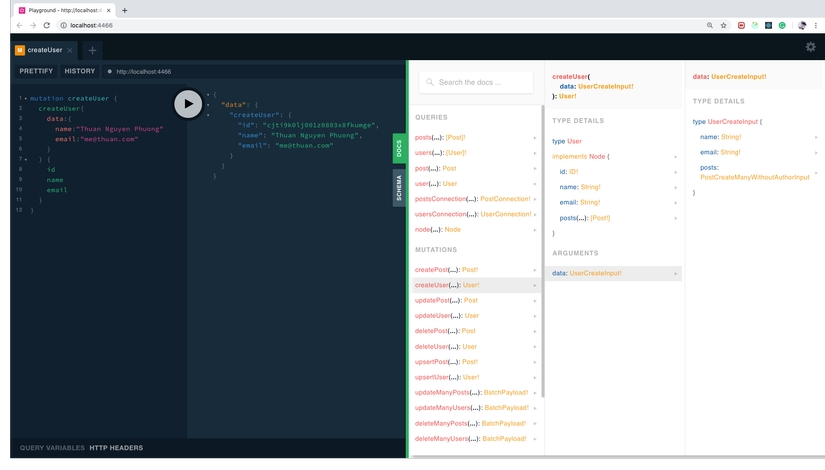Bookmark this page with star icon

(724, 25)
